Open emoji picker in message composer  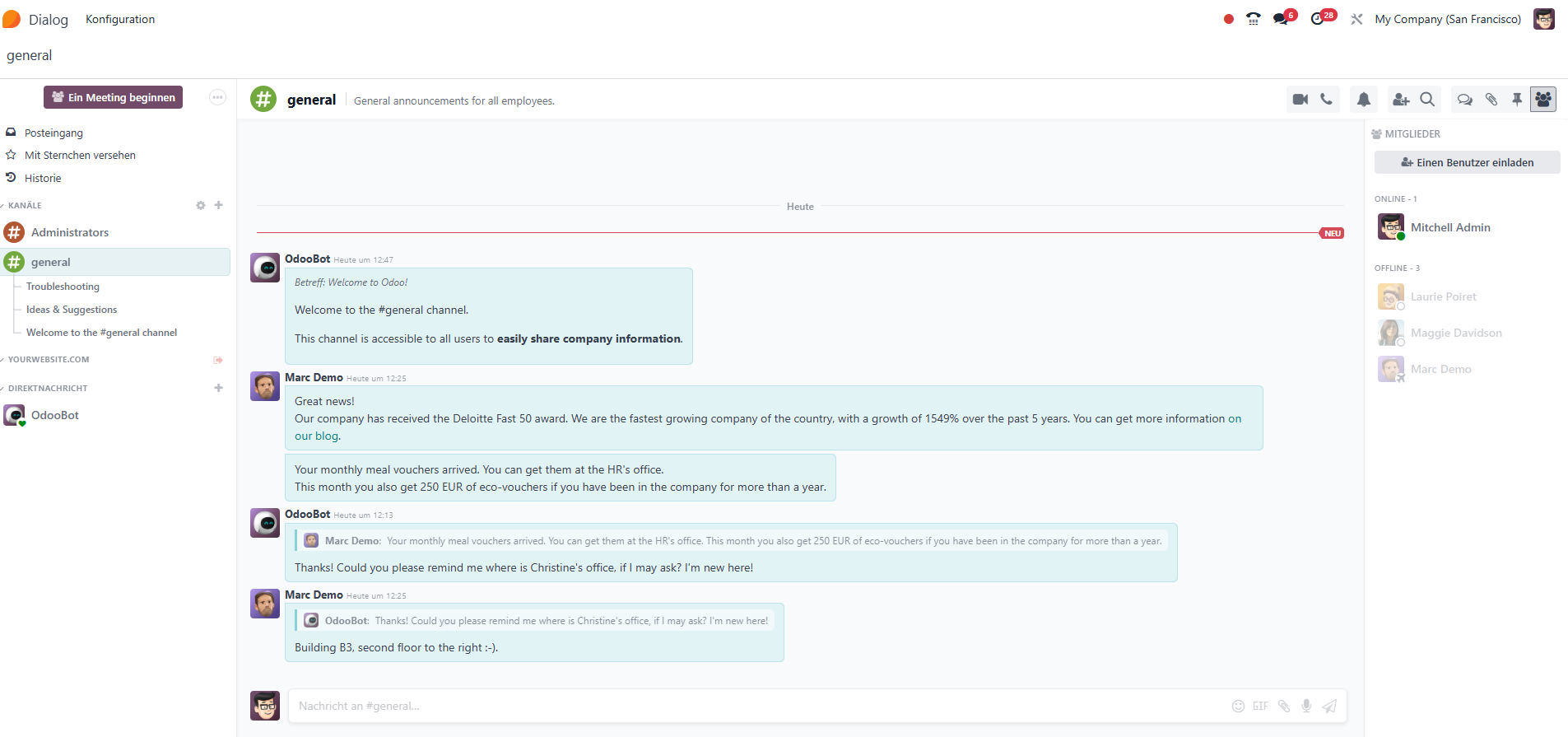pyautogui.click(x=1238, y=706)
